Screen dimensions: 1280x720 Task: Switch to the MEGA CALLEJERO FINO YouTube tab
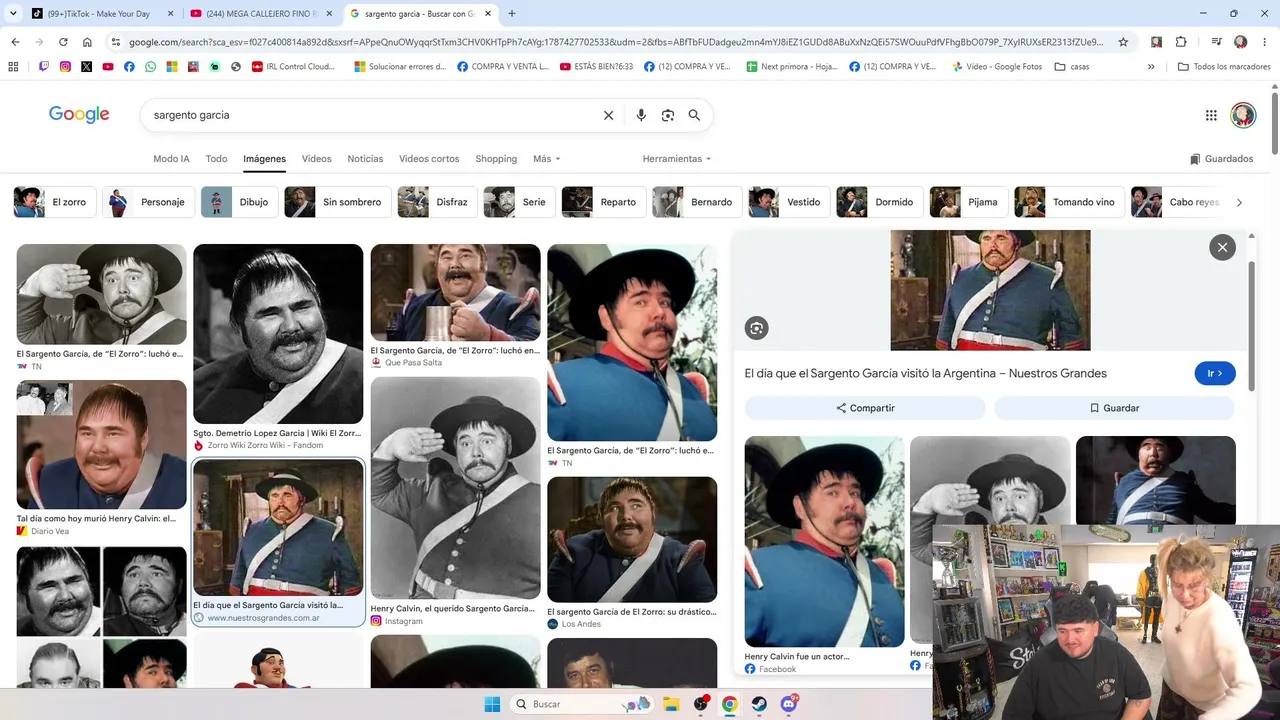click(262, 14)
